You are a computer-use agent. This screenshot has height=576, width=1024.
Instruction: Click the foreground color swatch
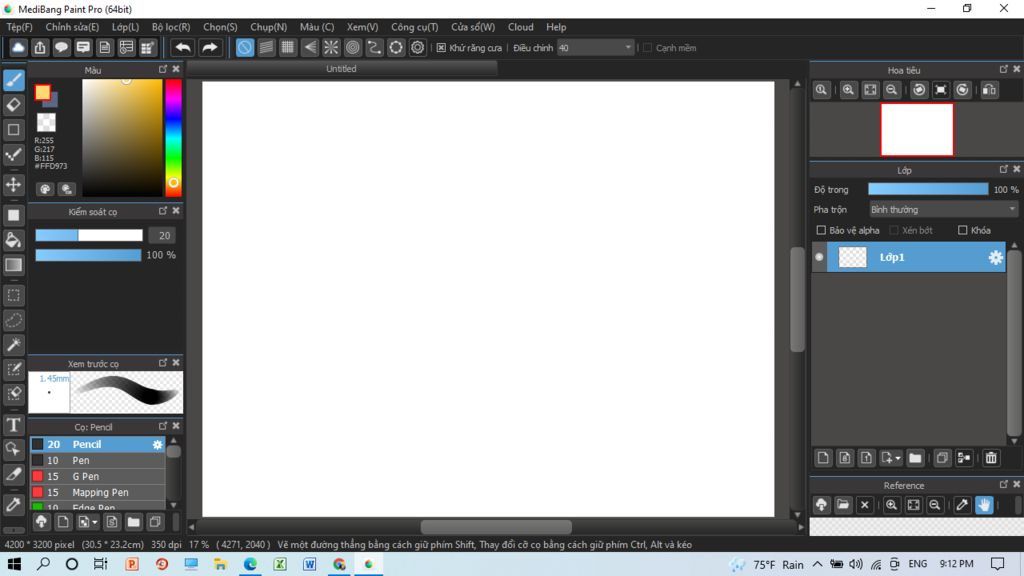[x=42, y=92]
